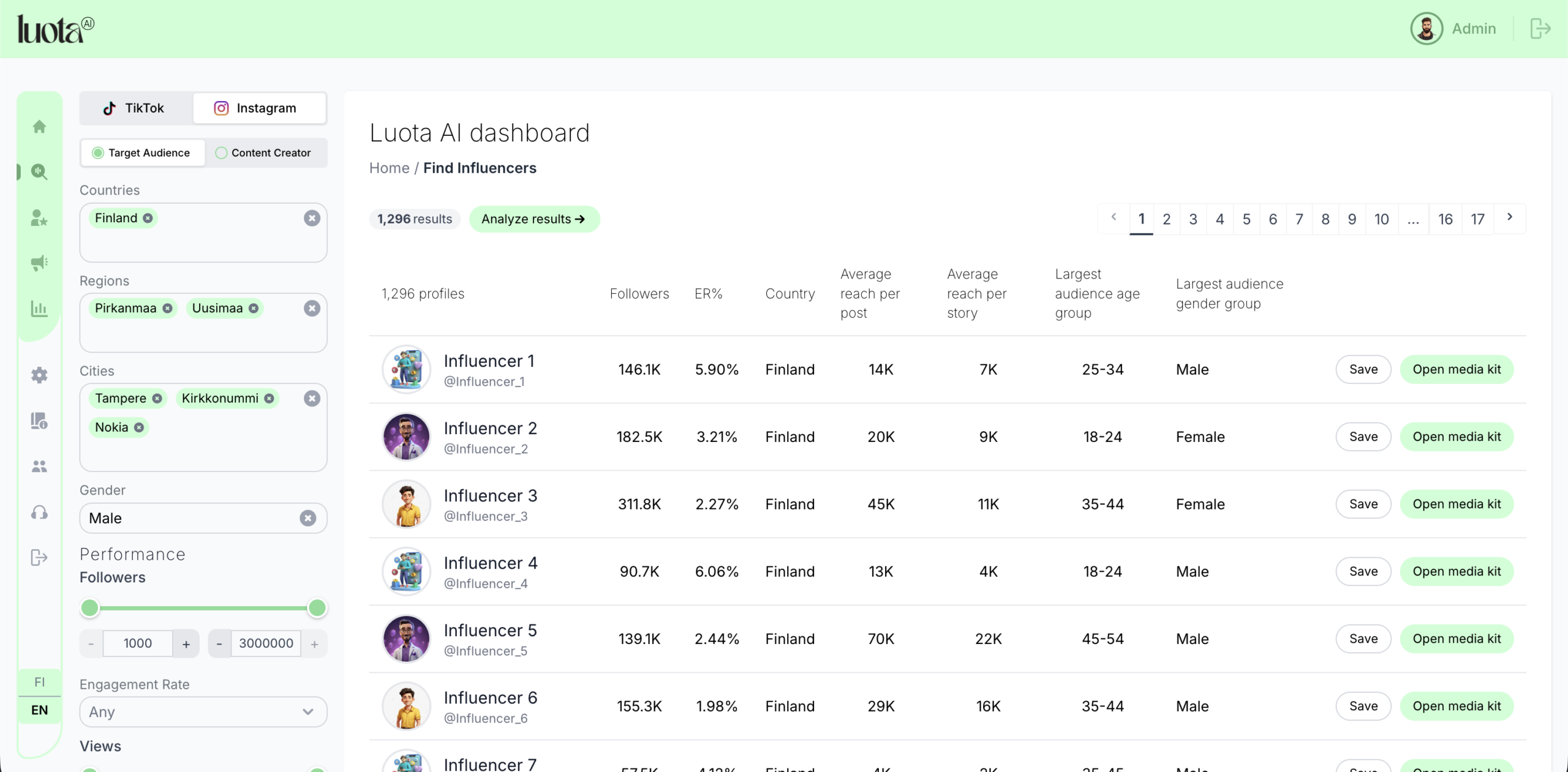This screenshot has width=1568, height=772.
Task: Click the logout icon next to Admin
Action: [x=1540, y=29]
